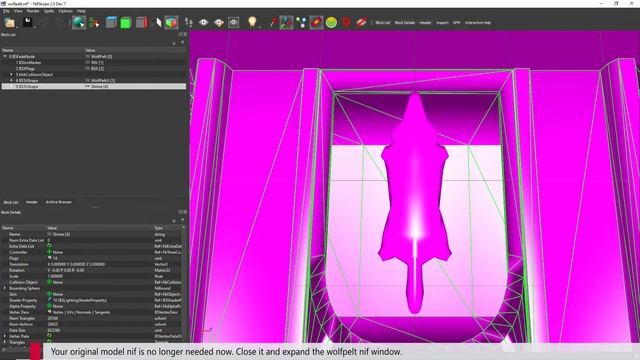This screenshot has width=640, height=360.
Task: Enable the multicolor perspective cube icon
Action: 171,22
